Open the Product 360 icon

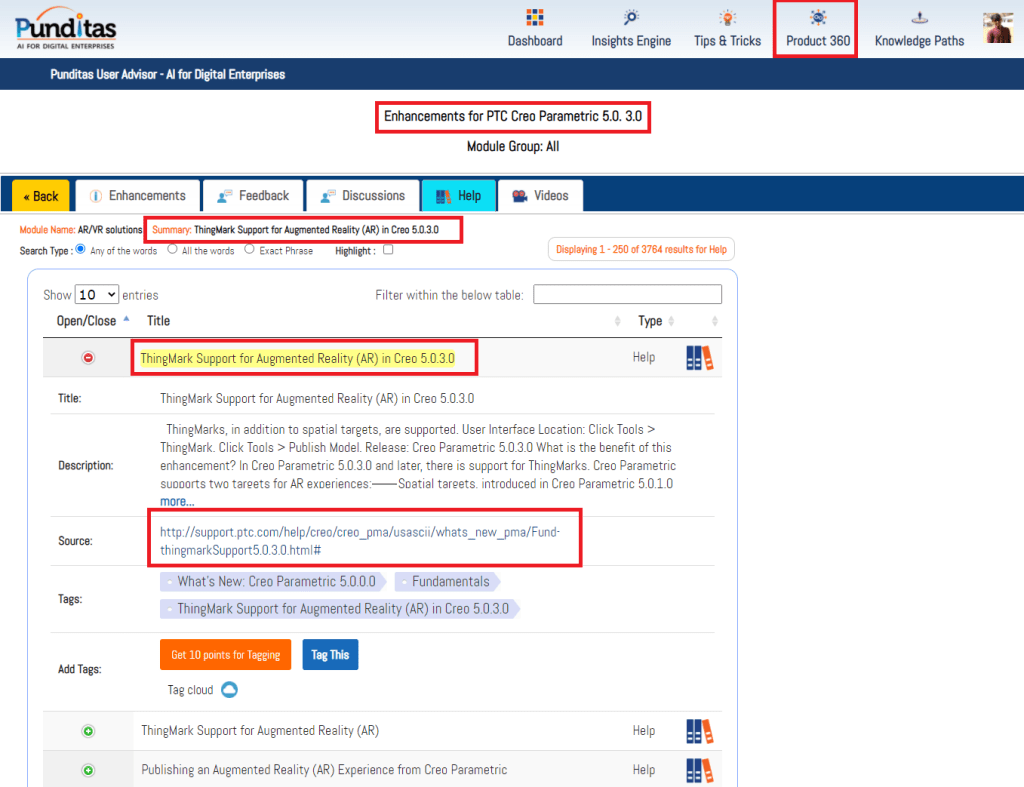pyautogui.click(x=817, y=18)
